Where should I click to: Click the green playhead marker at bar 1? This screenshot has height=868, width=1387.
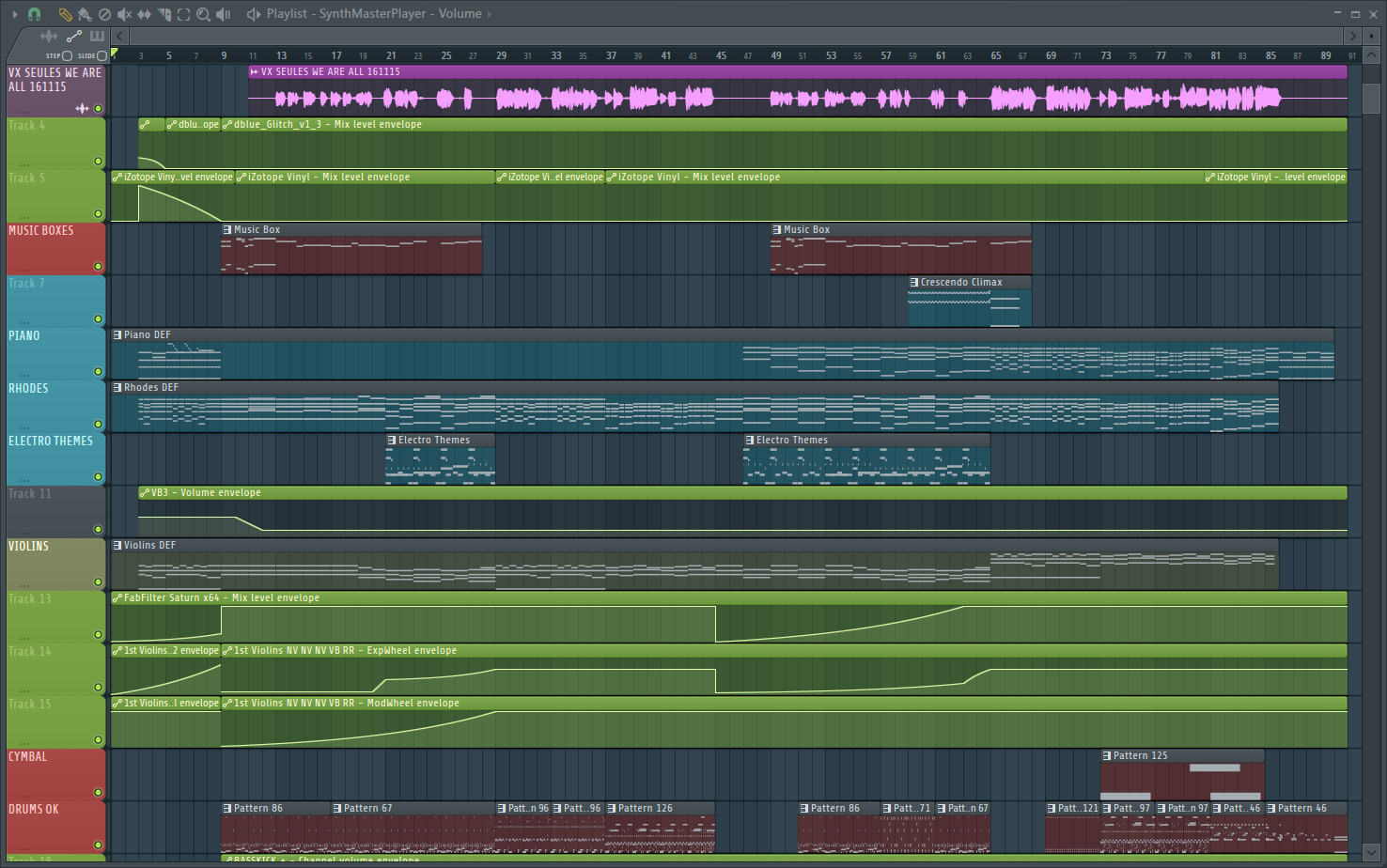[115, 54]
